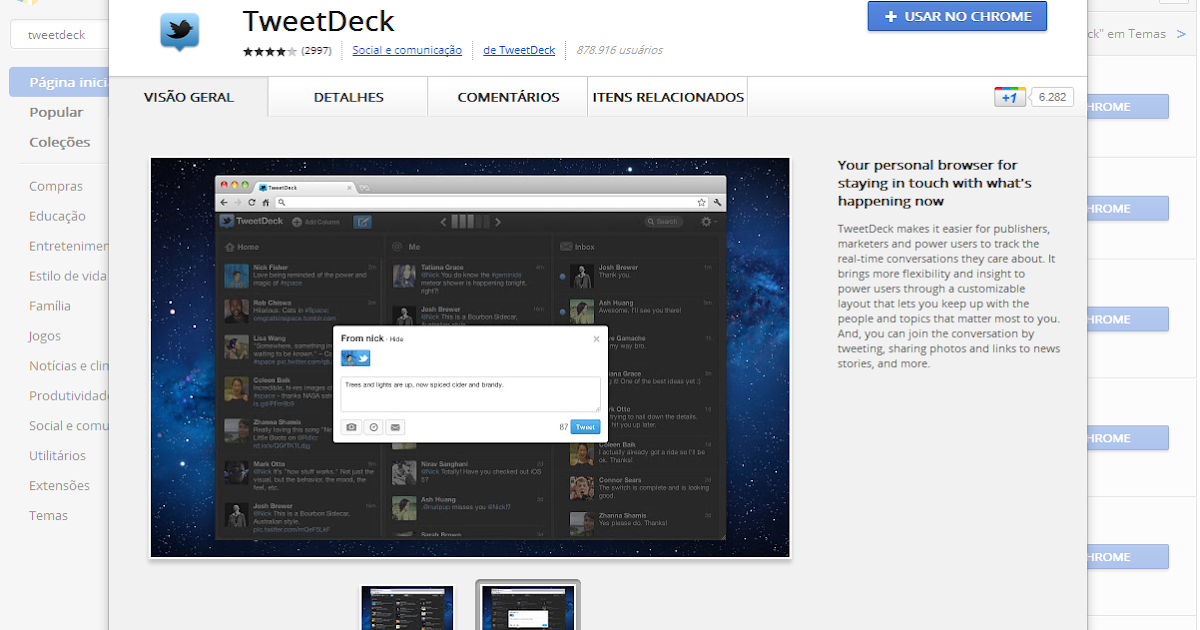
Task: Select Família category
Action: pos(50,306)
